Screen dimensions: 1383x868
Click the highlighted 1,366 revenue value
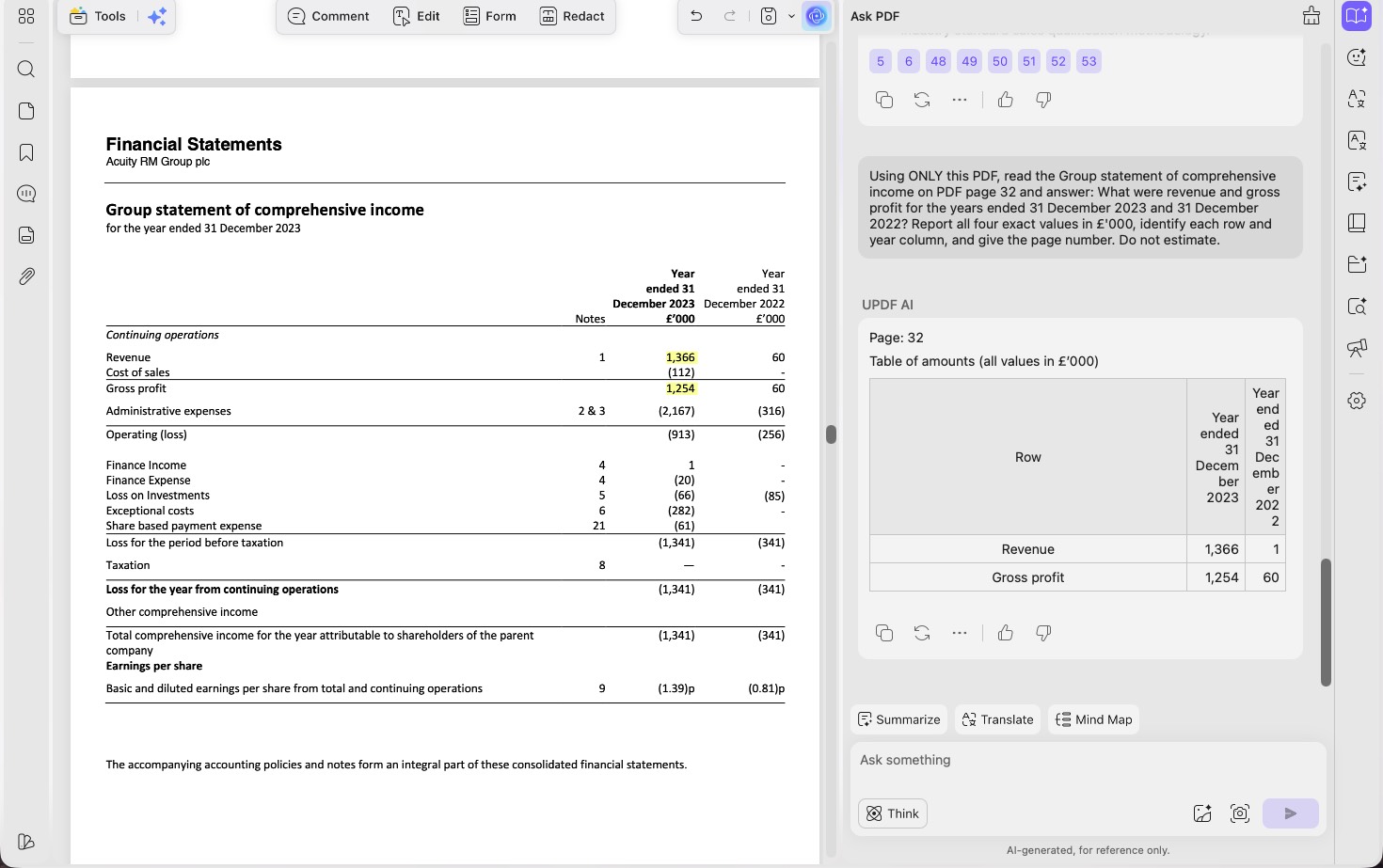pos(680,357)
